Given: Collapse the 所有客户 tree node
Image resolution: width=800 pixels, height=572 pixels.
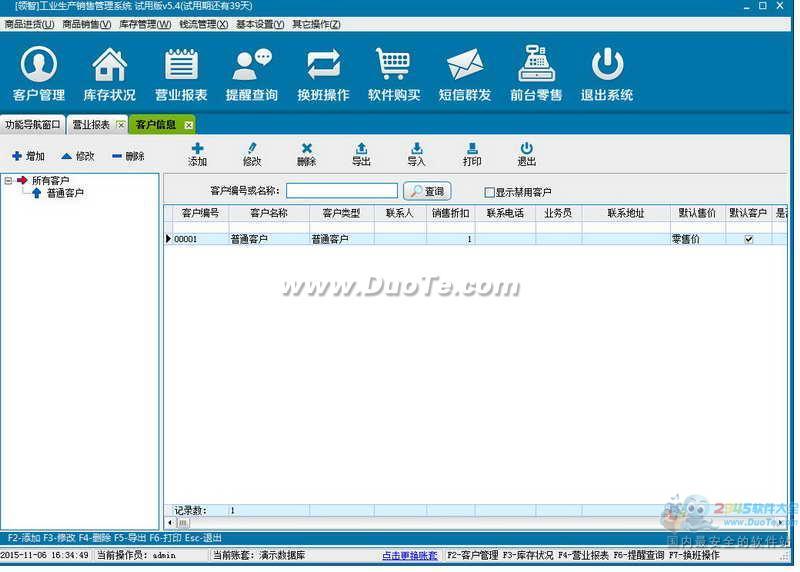Looking at the screenshot, I should [x=9, y=180].
